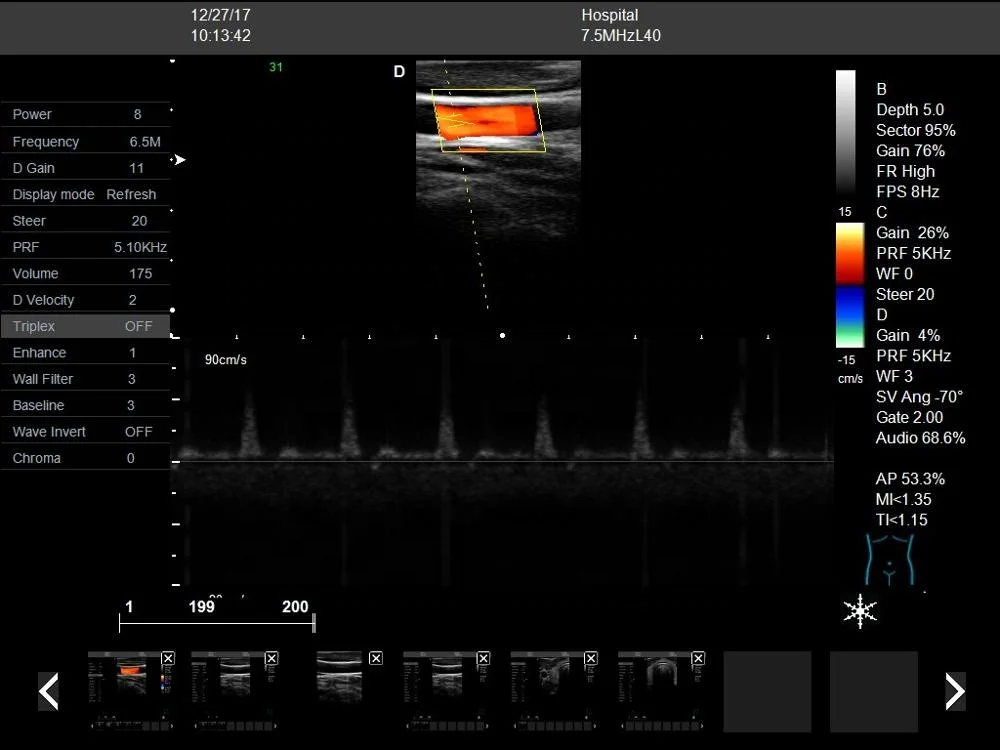
Task: Click the red-yellow color Doppler scale bar
Action: [x=850, y=253]
